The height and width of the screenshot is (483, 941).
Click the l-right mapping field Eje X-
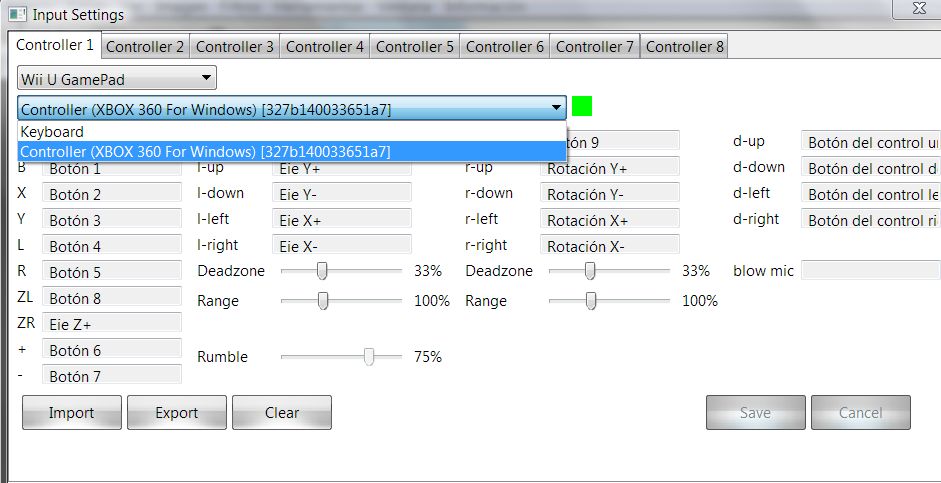pyautogui.click(x=342, y=246)
